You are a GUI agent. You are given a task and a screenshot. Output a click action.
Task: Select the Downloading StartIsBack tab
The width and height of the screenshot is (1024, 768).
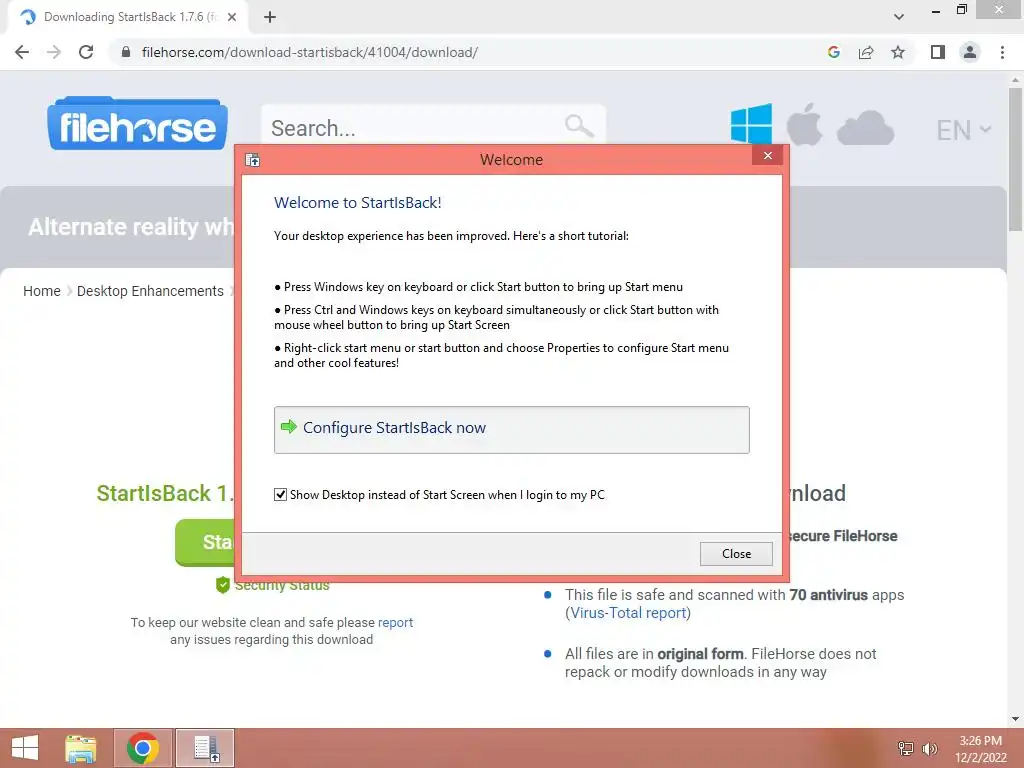click(x=127, y=17)
